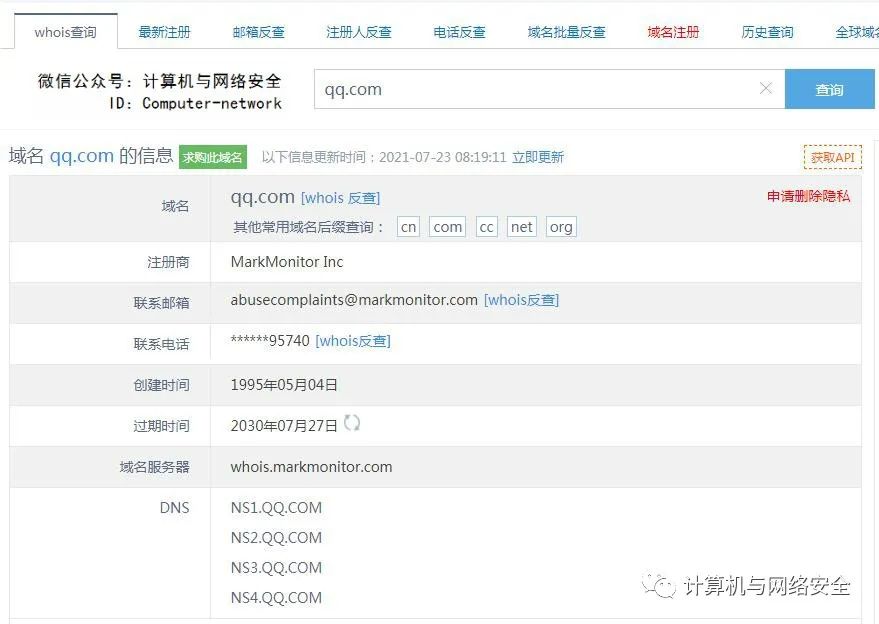Open whois 反查 link beside domain name
The width and height of the screenshot is (879, 624).
point(340,198)
